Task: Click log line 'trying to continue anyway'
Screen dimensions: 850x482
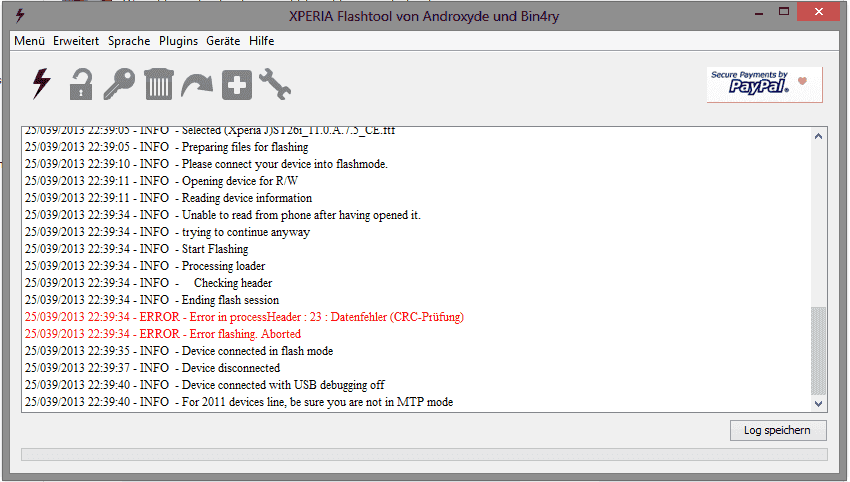Action: coord(167,232)
